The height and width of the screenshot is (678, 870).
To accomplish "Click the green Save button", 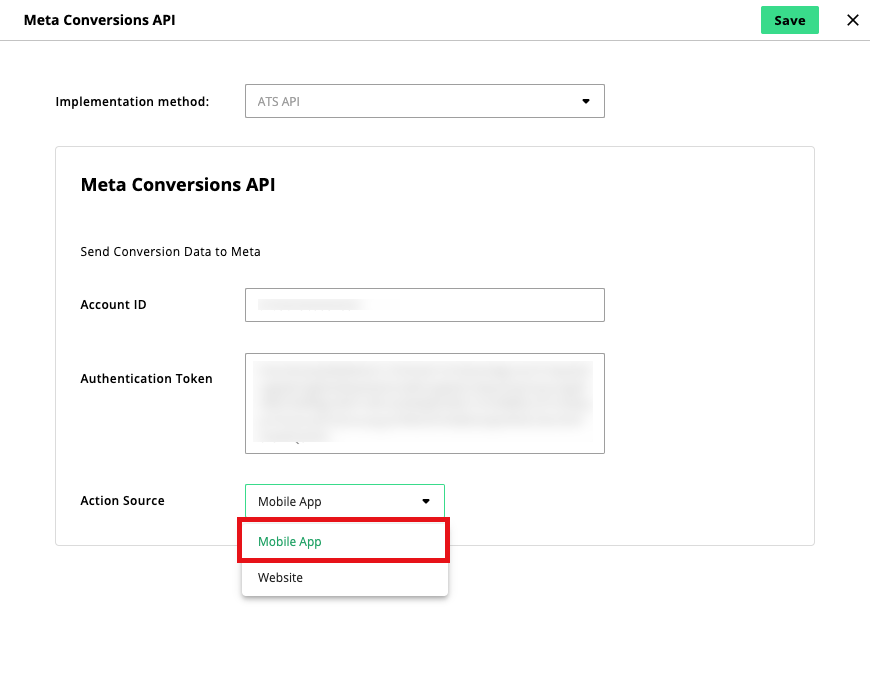I will (789, 21).
